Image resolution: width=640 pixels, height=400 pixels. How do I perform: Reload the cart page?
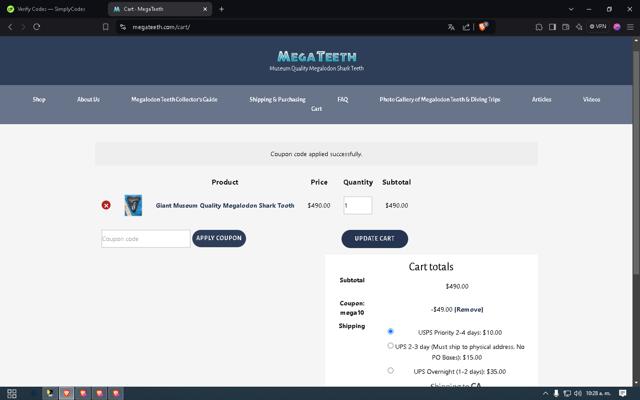(37, 27)
